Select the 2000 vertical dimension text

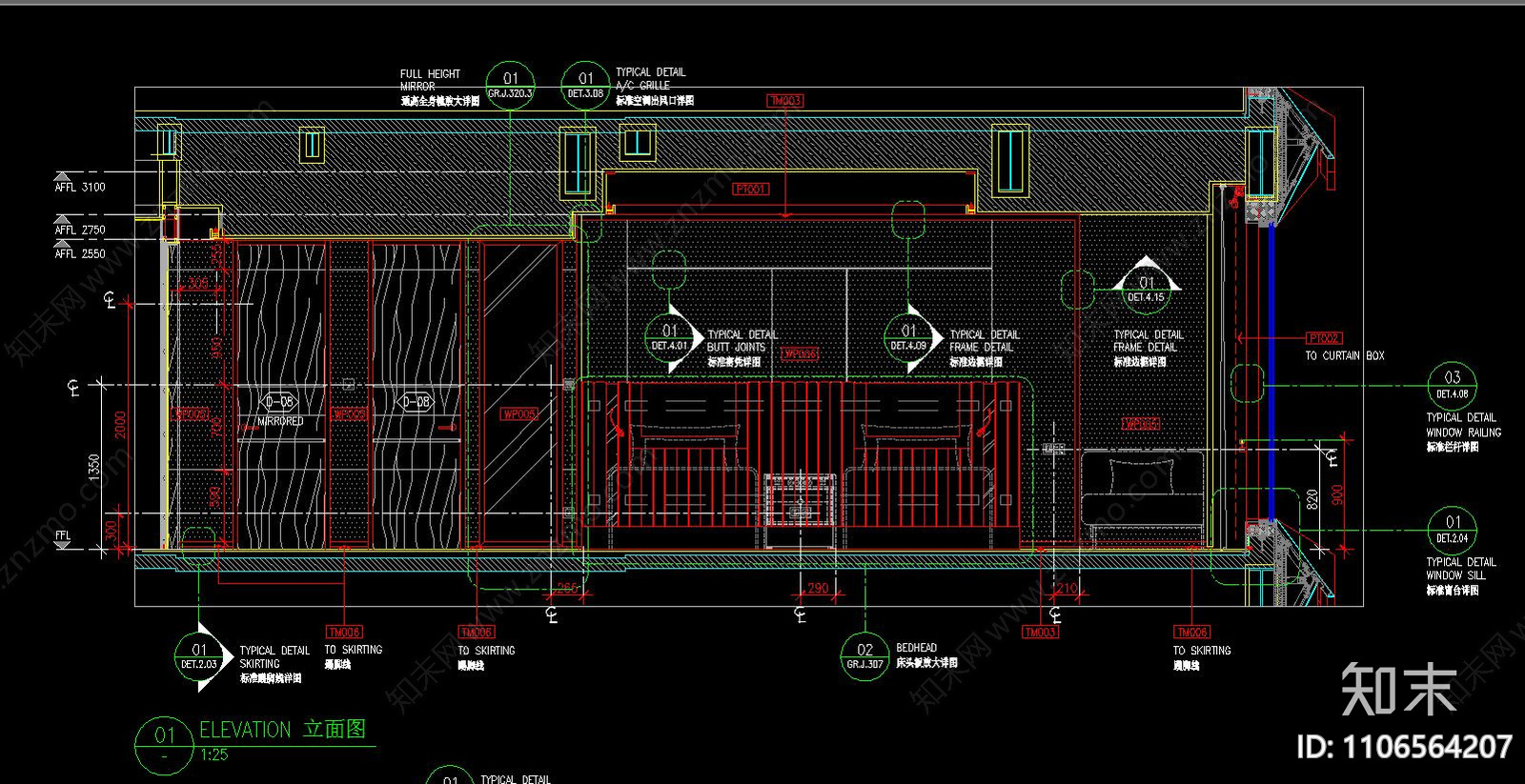[120, 425]
